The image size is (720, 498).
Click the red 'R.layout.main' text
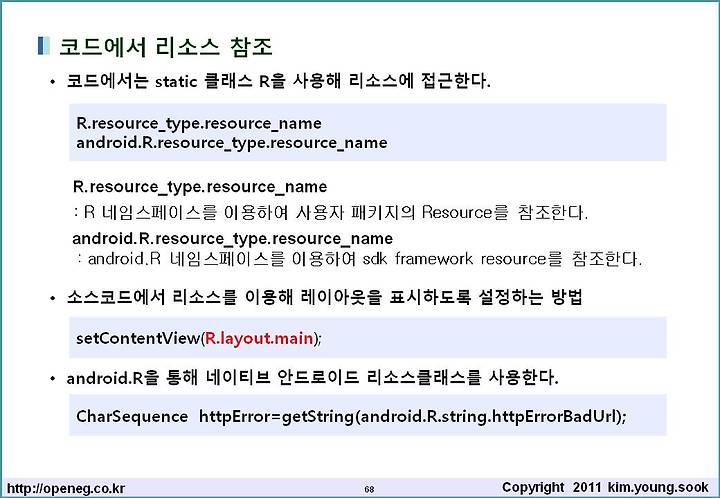259,338
